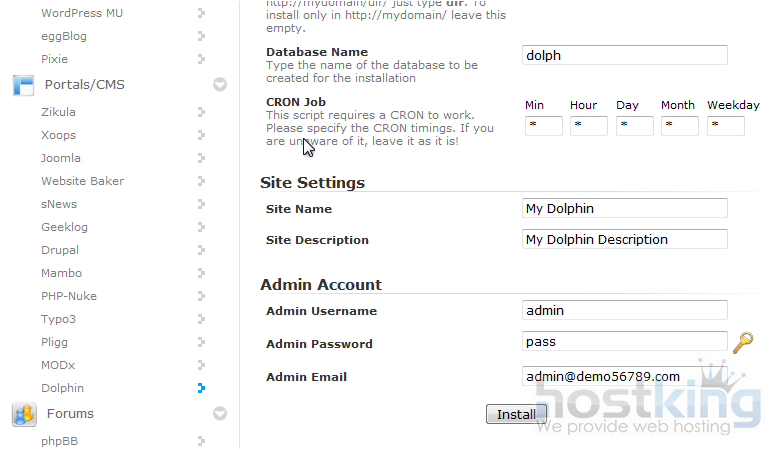This screenshot has height=450, width=776.
Task: Collapse the Portals/CMS section
Action: 220,85
